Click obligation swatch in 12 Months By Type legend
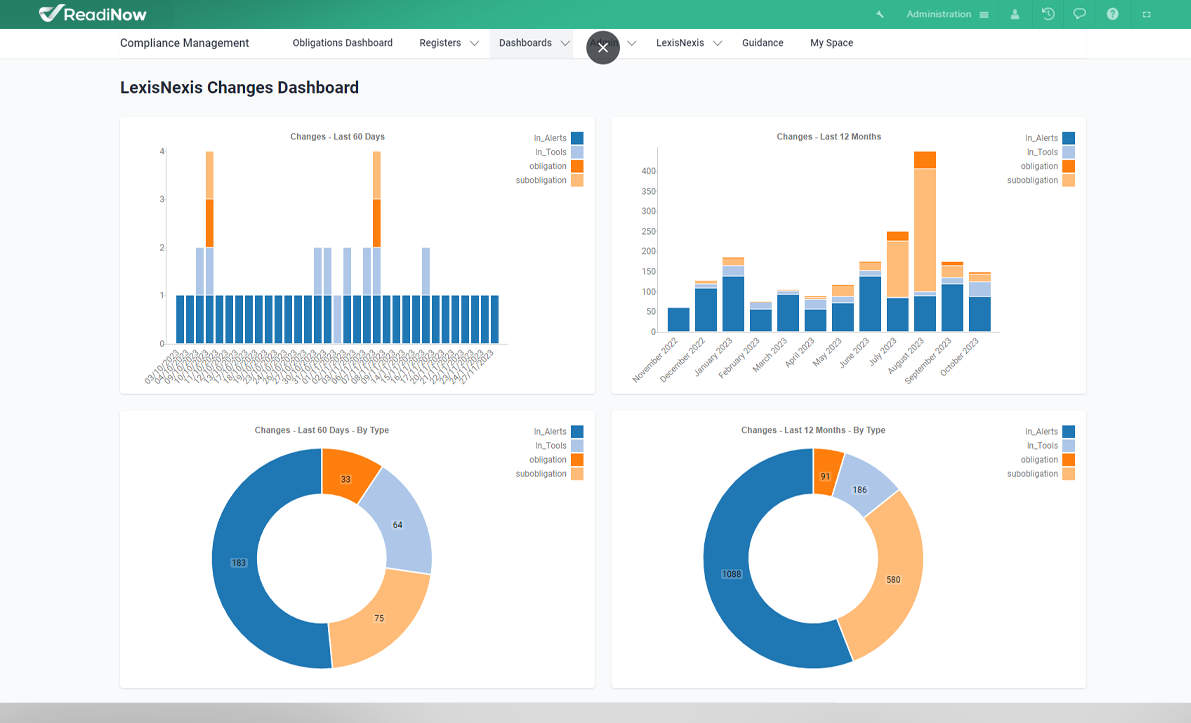This screenshot has width=1191, height=723. click(x=1069, y=459)
